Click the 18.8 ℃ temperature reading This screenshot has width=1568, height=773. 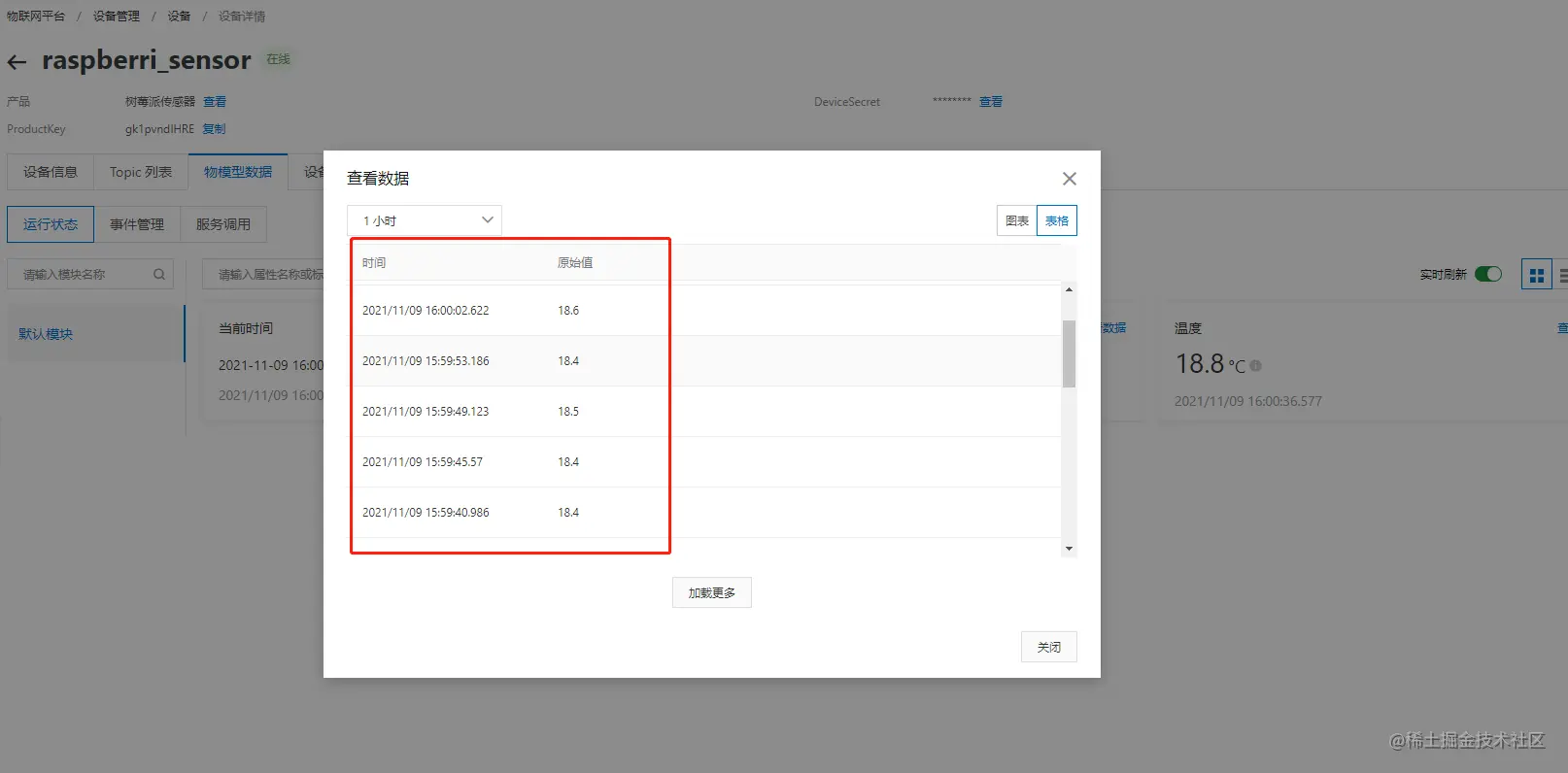tap(1210, 364)
